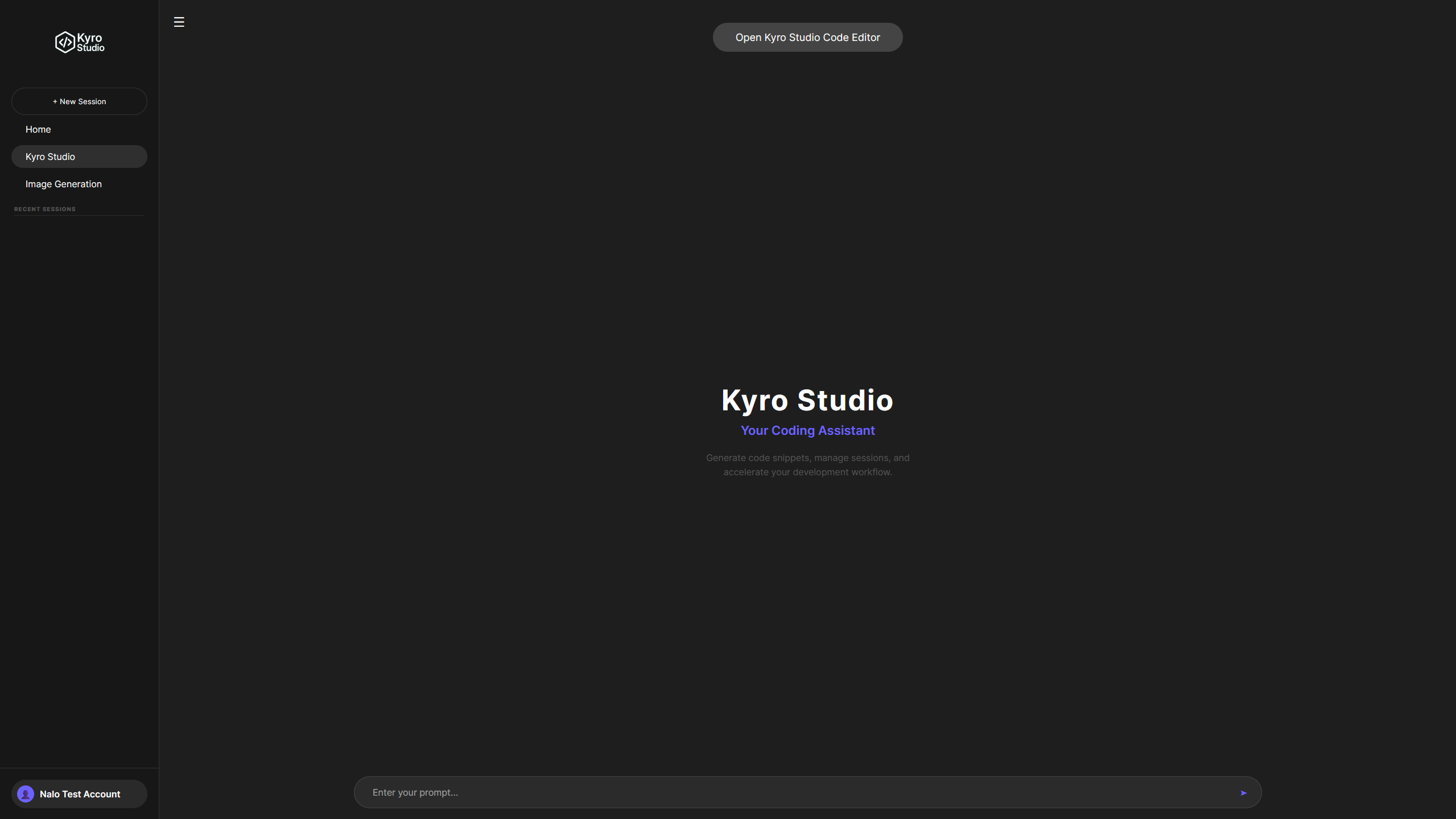Open the Image Generation page
The height and width of the screenshot is (819, 1456).
[x=63, y=183]
